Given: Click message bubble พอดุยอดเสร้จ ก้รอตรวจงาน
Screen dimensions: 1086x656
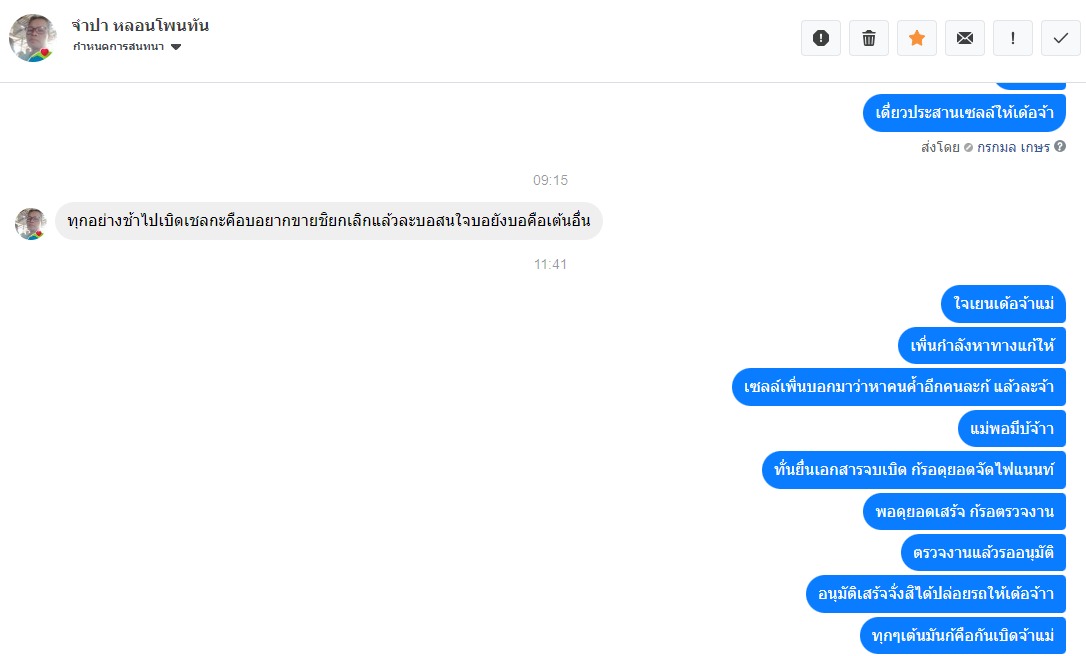Looking at the screenshot, I should tap(964, 511).
